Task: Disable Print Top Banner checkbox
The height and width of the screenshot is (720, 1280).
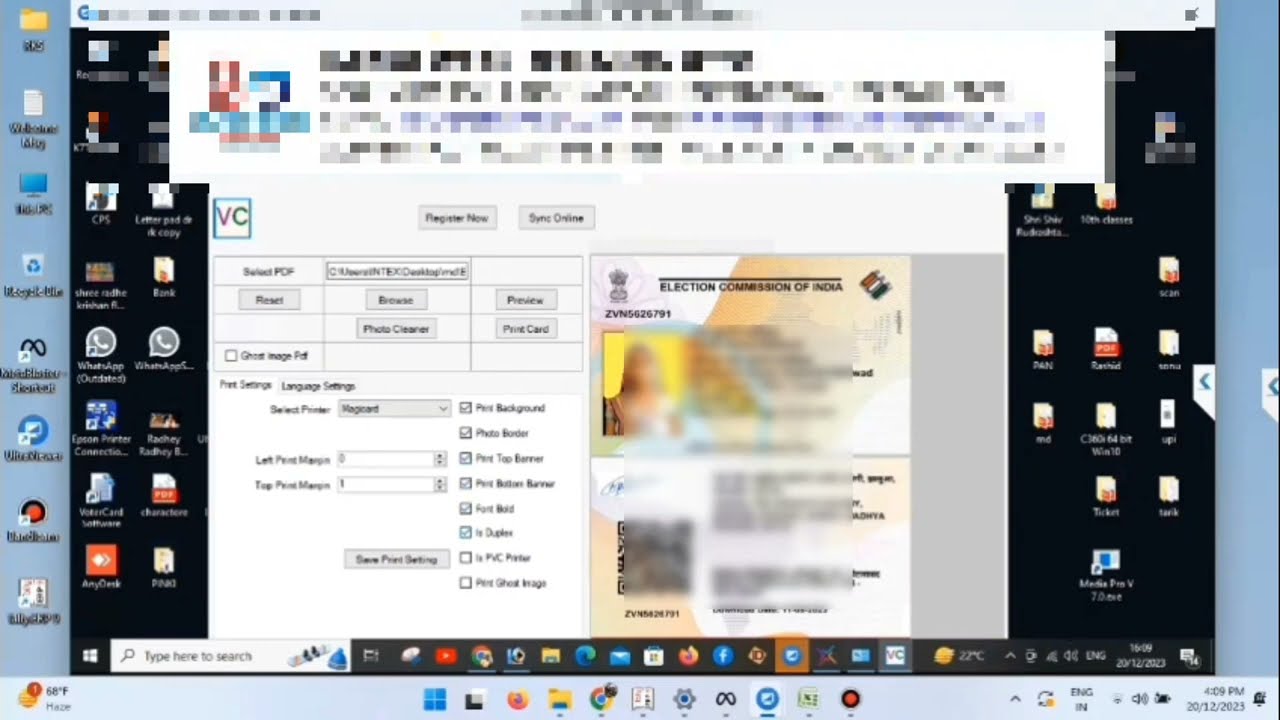Action: (x=466, y=458)
